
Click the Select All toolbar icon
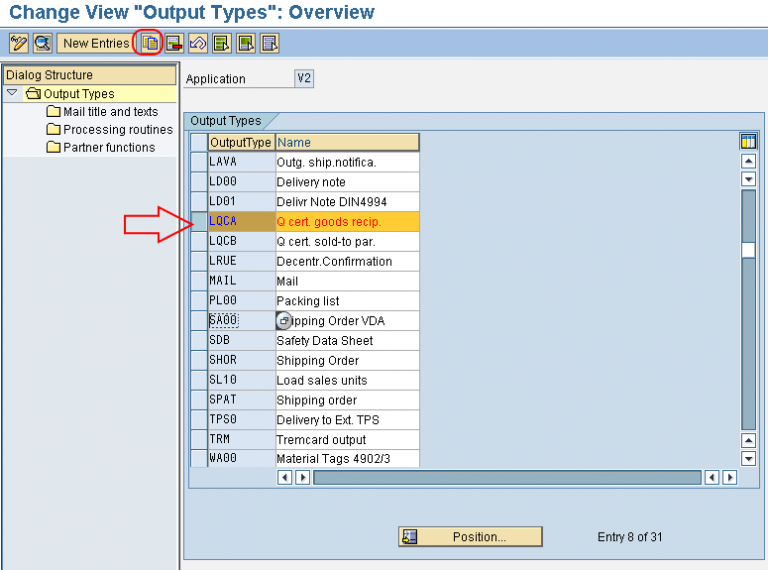point(222,43)
